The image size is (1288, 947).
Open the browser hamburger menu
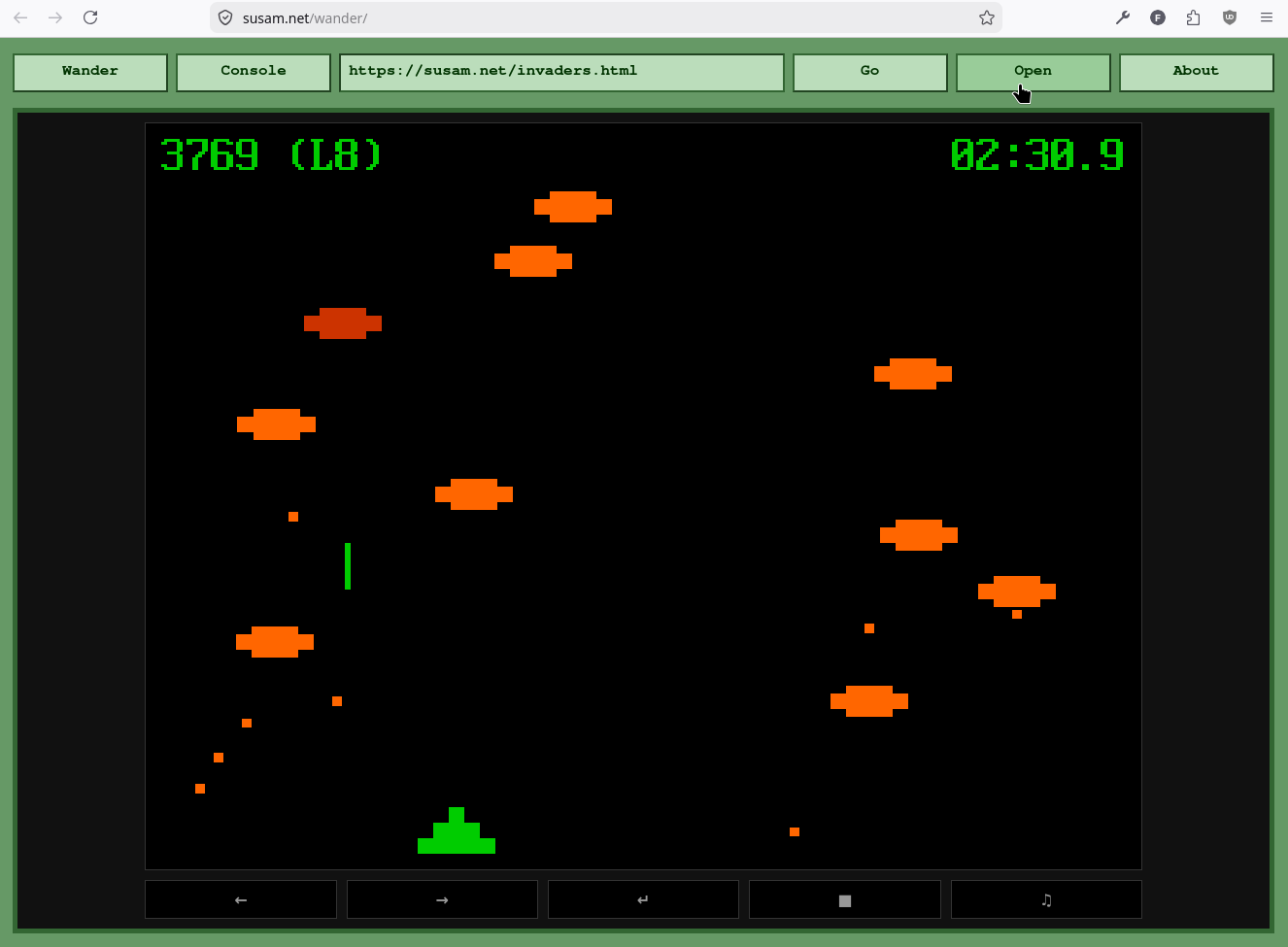1267,17
